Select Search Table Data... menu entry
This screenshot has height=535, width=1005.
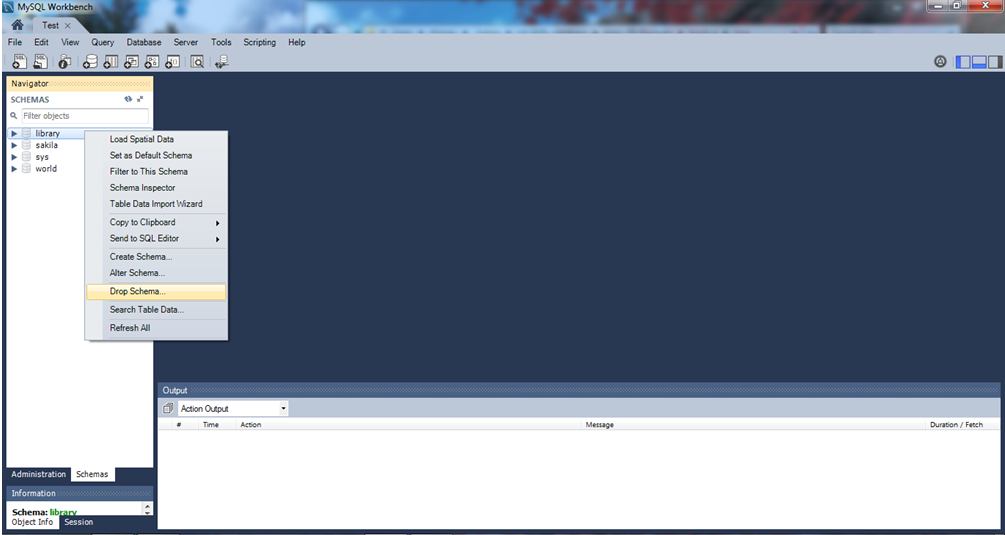[x=156, y=309]
